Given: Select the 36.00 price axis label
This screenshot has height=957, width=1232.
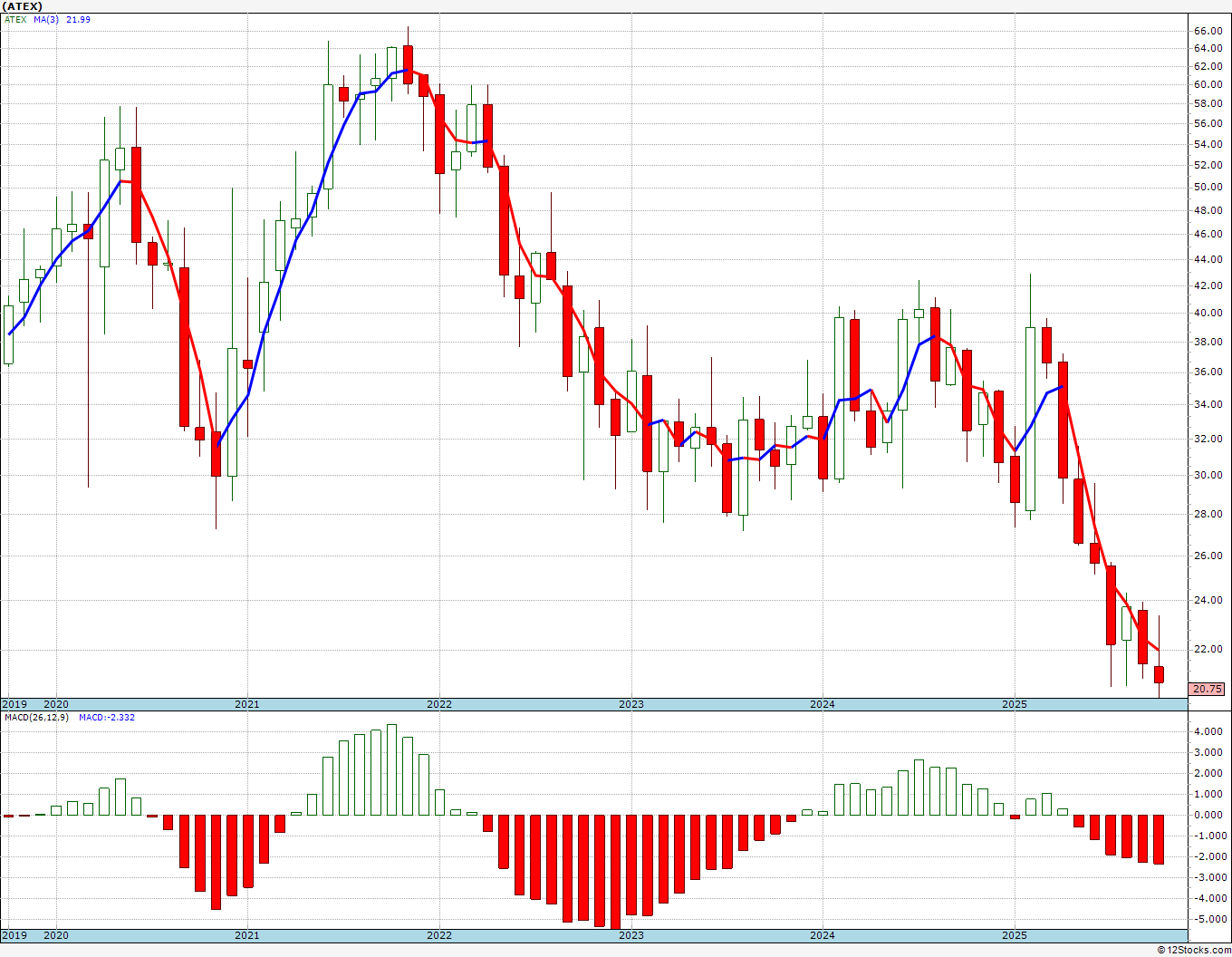Looking at the screenshot, I should tap(1208, 372).
